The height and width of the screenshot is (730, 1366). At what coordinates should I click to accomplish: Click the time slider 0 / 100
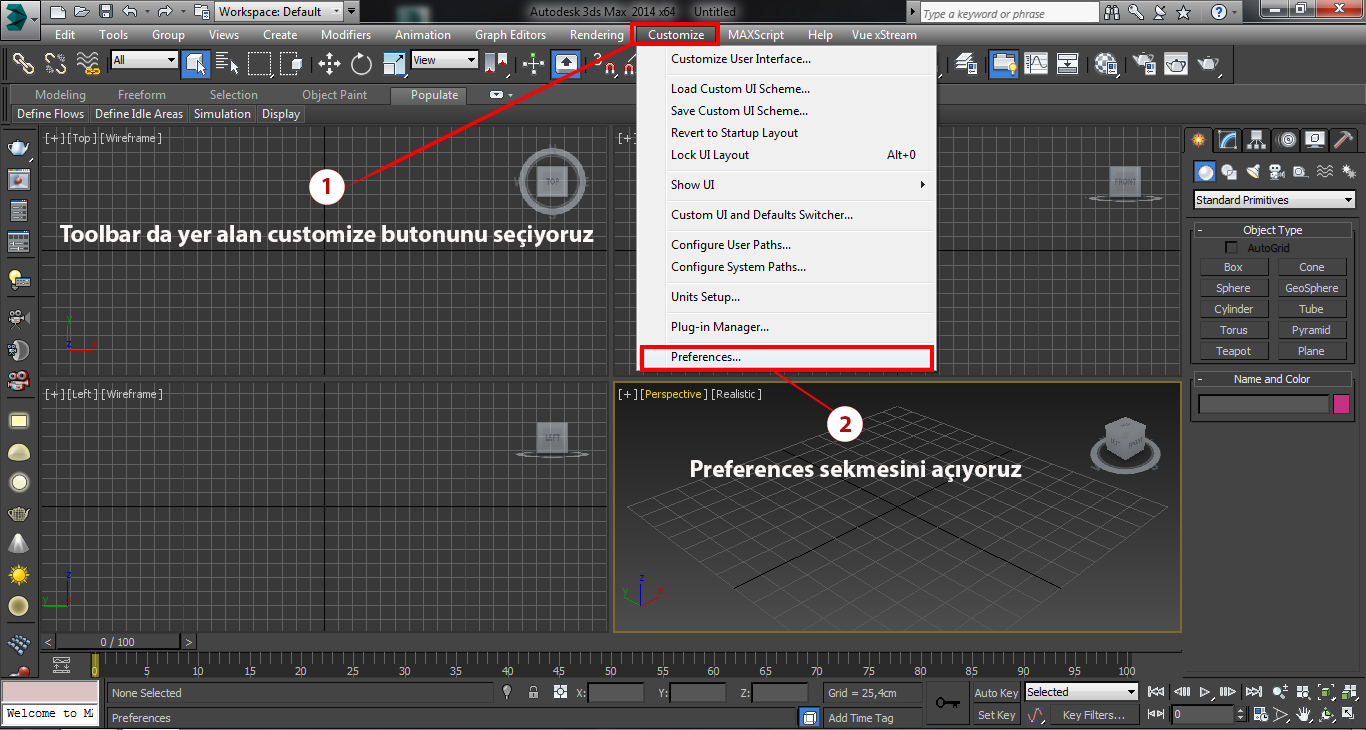[x=117, y=641]
